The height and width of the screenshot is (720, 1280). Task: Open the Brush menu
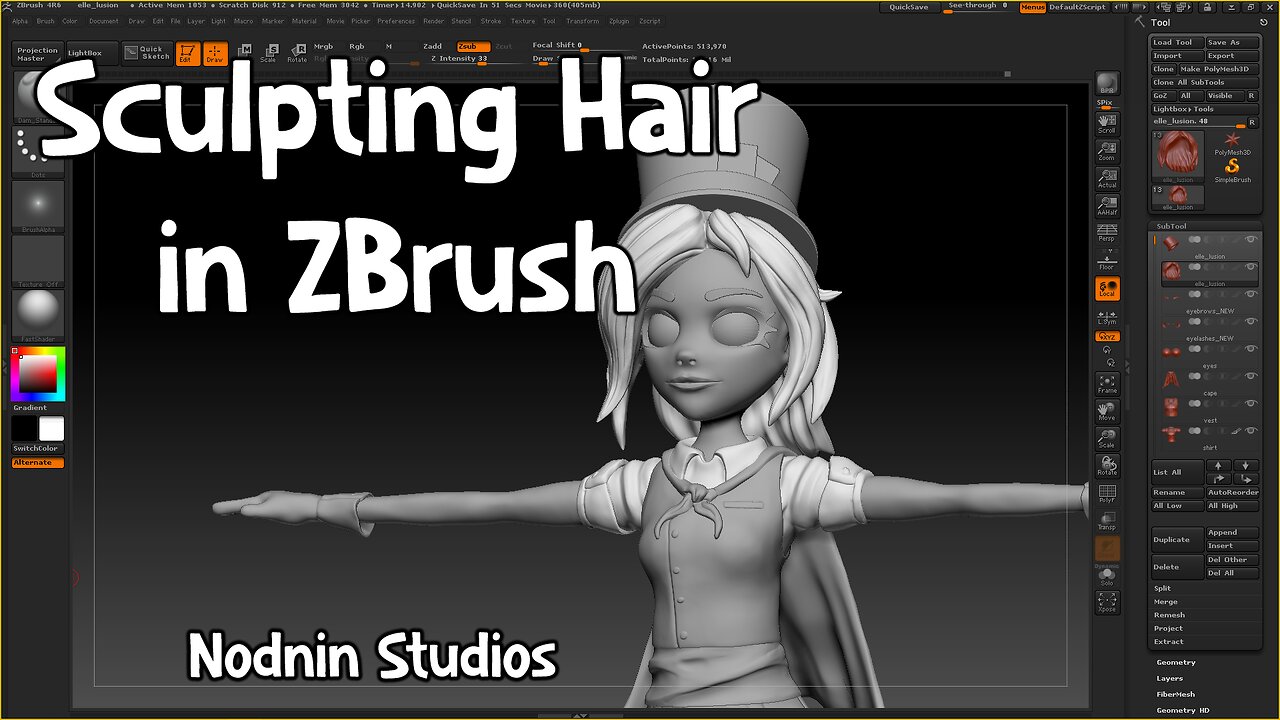46,21
